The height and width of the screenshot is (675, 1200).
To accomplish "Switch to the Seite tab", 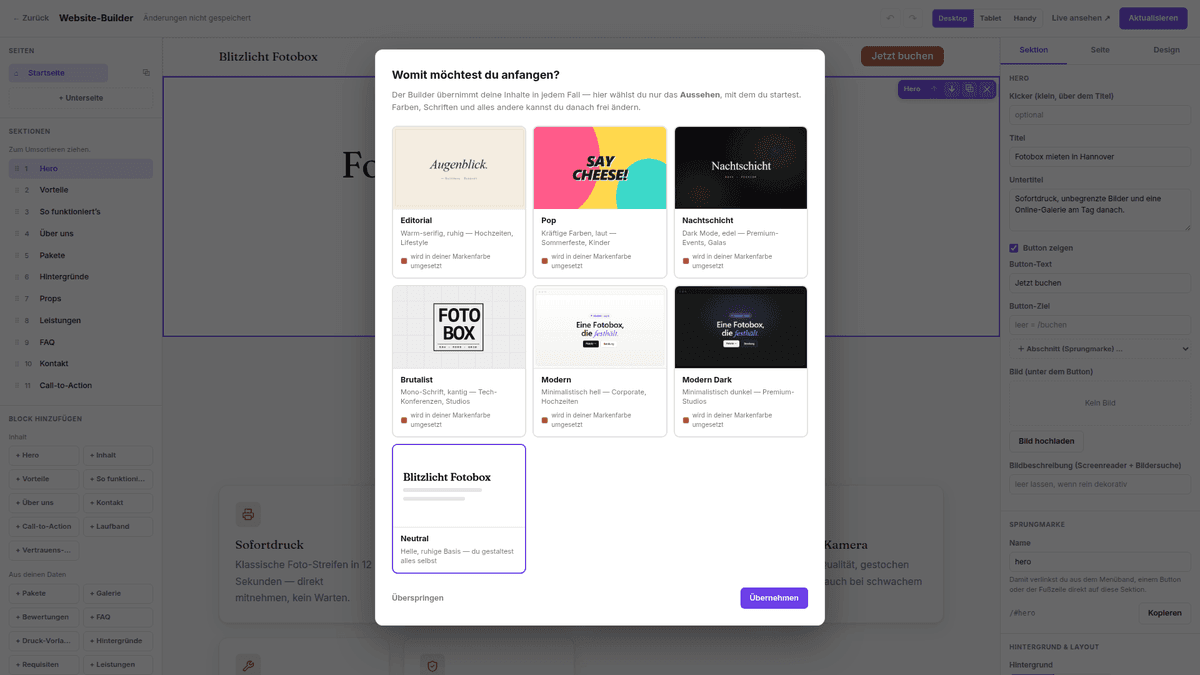I will pos(1100,49).
